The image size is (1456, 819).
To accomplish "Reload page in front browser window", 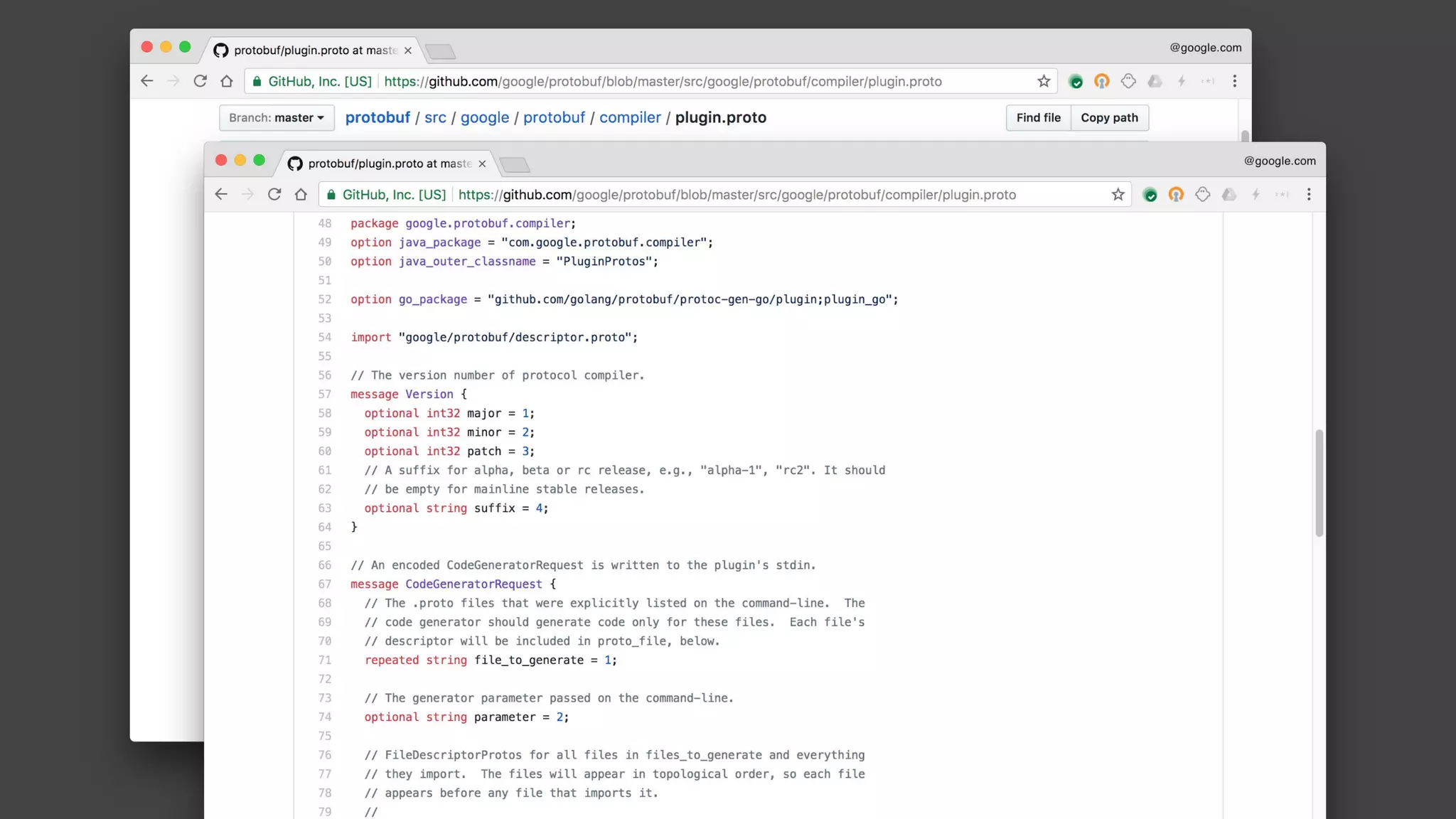I will click(274, 194).
